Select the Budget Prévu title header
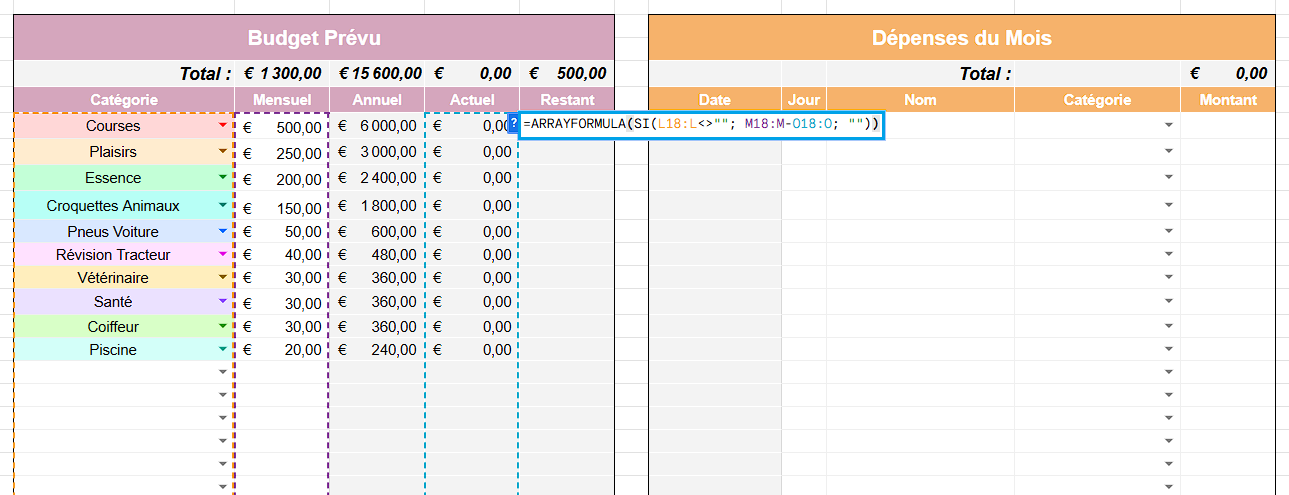This screenshot has height=495, width=1289. pos(313,39)
